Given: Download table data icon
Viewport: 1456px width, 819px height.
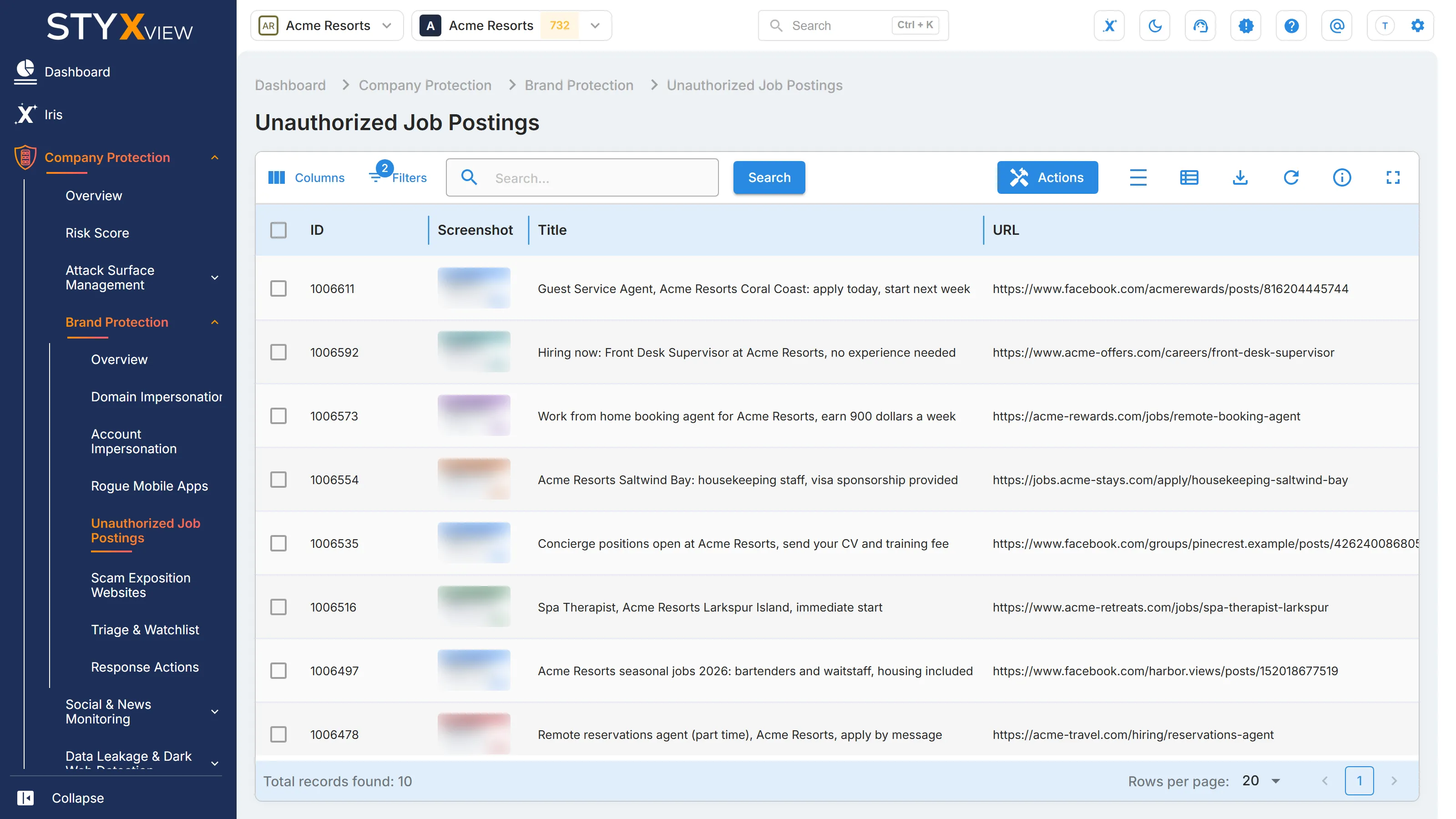Looking at the screenshot, I should click(1240, 177).
